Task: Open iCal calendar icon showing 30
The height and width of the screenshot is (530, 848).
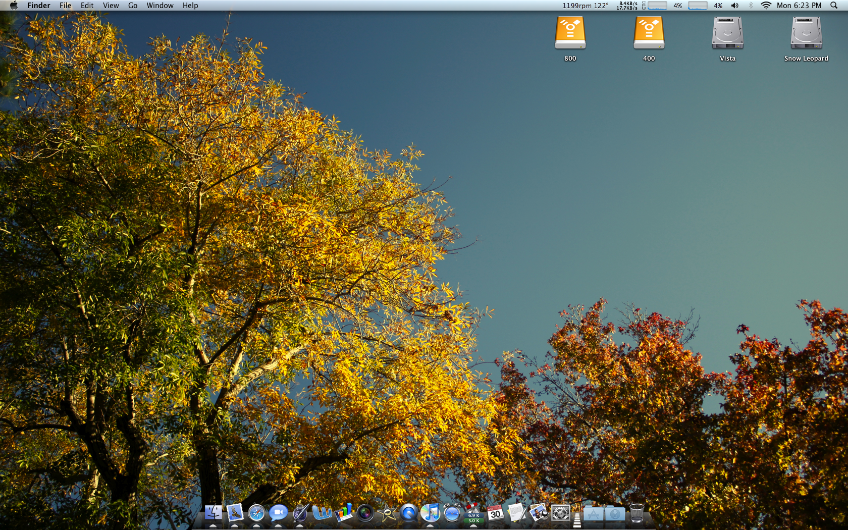Action: click(x=495, y=513)
